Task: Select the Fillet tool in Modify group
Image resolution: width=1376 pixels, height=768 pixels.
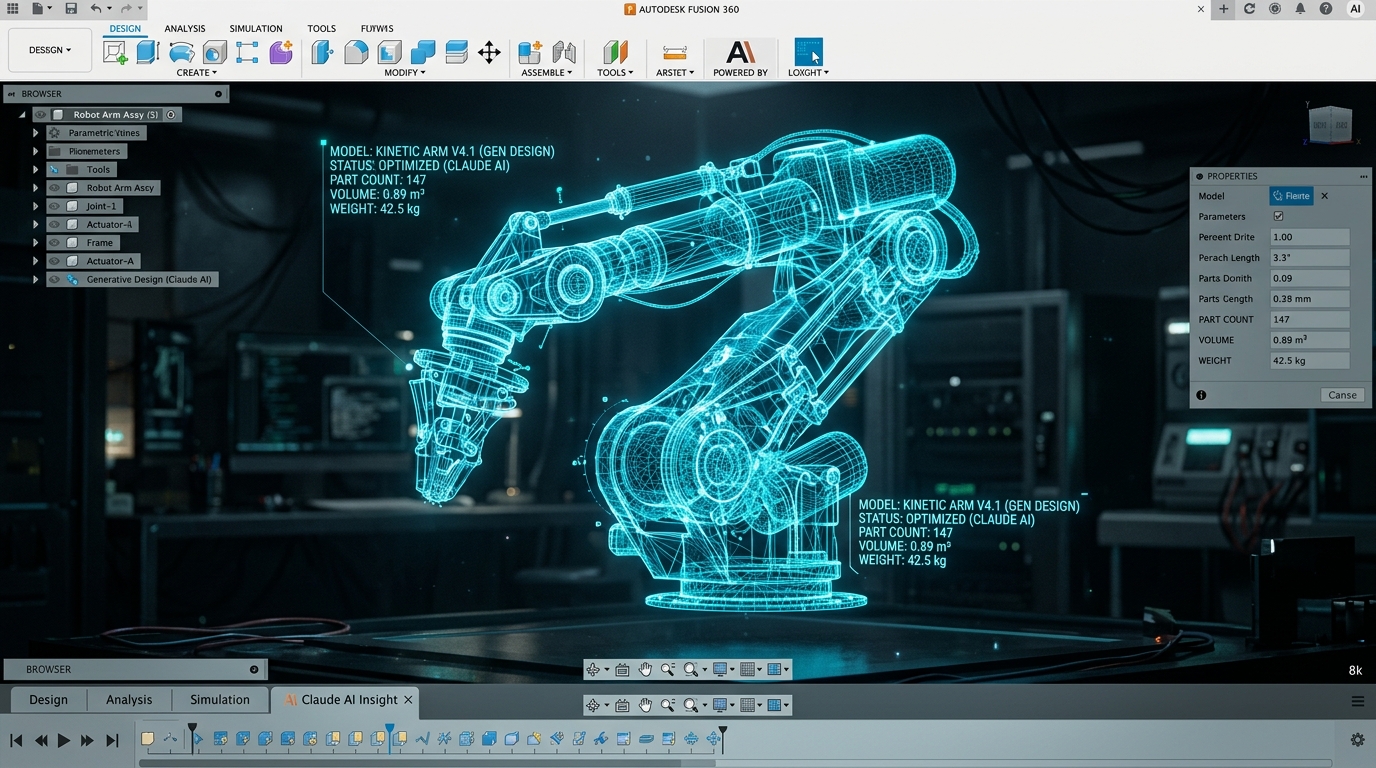Action: click(x=356, y=52)
